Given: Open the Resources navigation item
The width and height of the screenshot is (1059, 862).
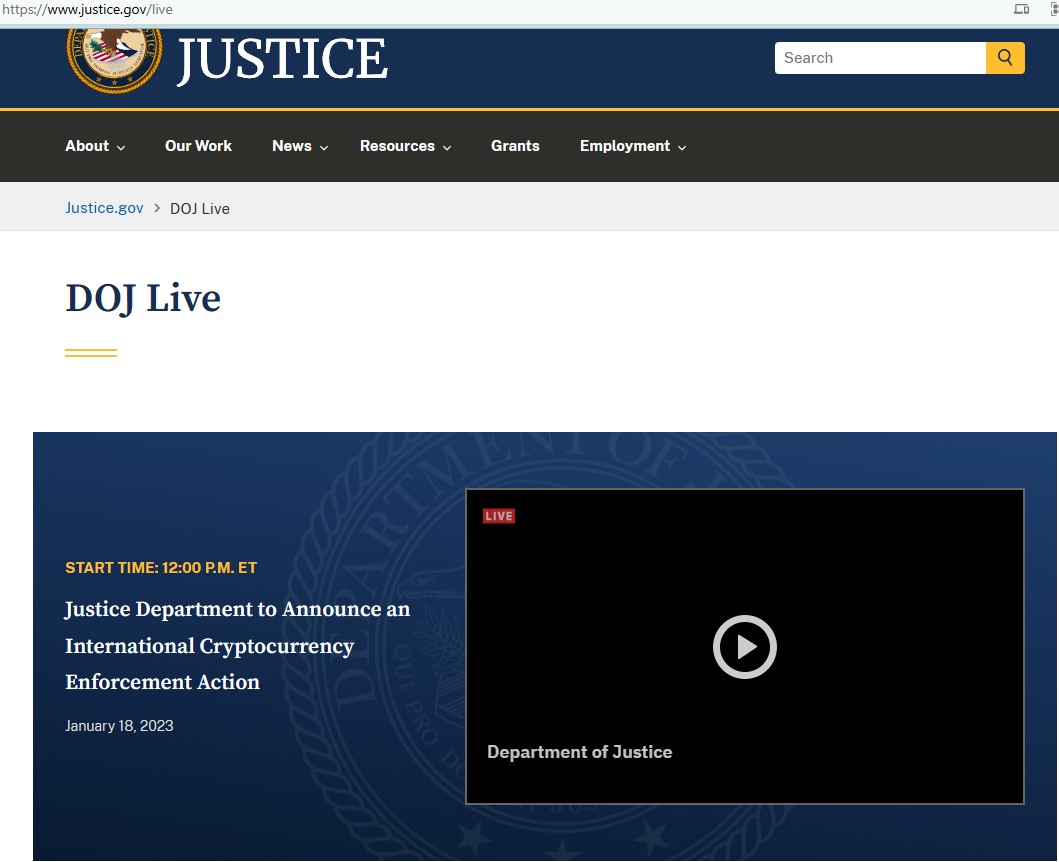Looking at the screenshot, I should point(397,146).
